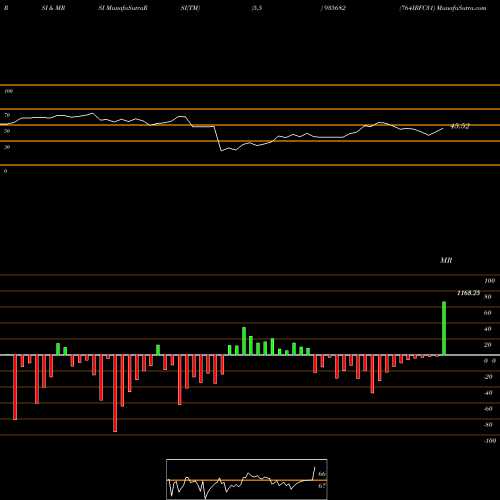Click the -100 label on the MR axis
The width and height of the screenshot is (500, 500).
tap(490, 441)
